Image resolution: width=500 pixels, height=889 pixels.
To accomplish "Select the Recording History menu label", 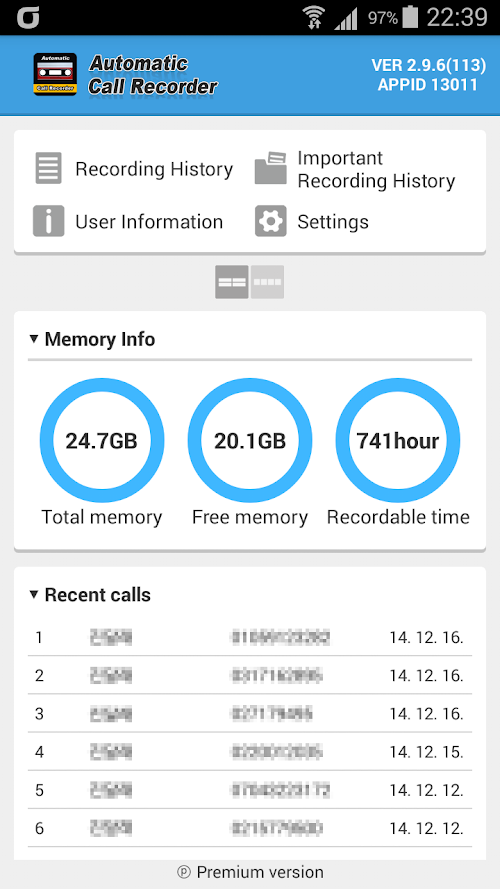I will [x=154, y=169].
